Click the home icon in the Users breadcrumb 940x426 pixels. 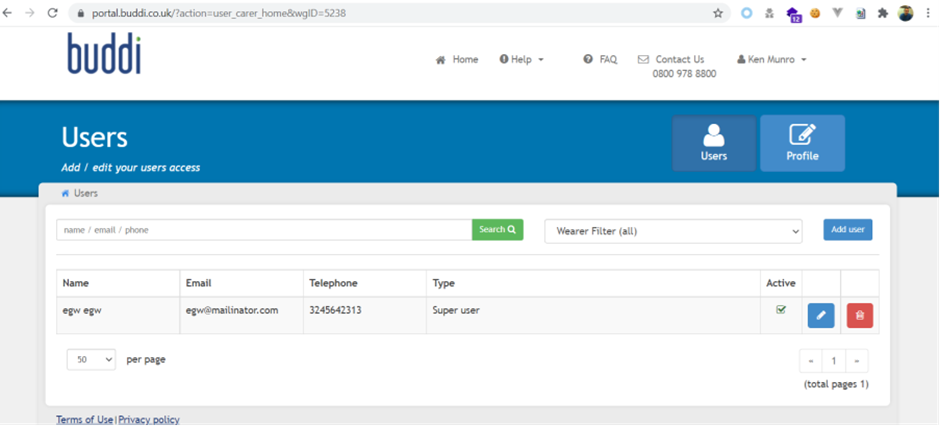coord(66,193)
